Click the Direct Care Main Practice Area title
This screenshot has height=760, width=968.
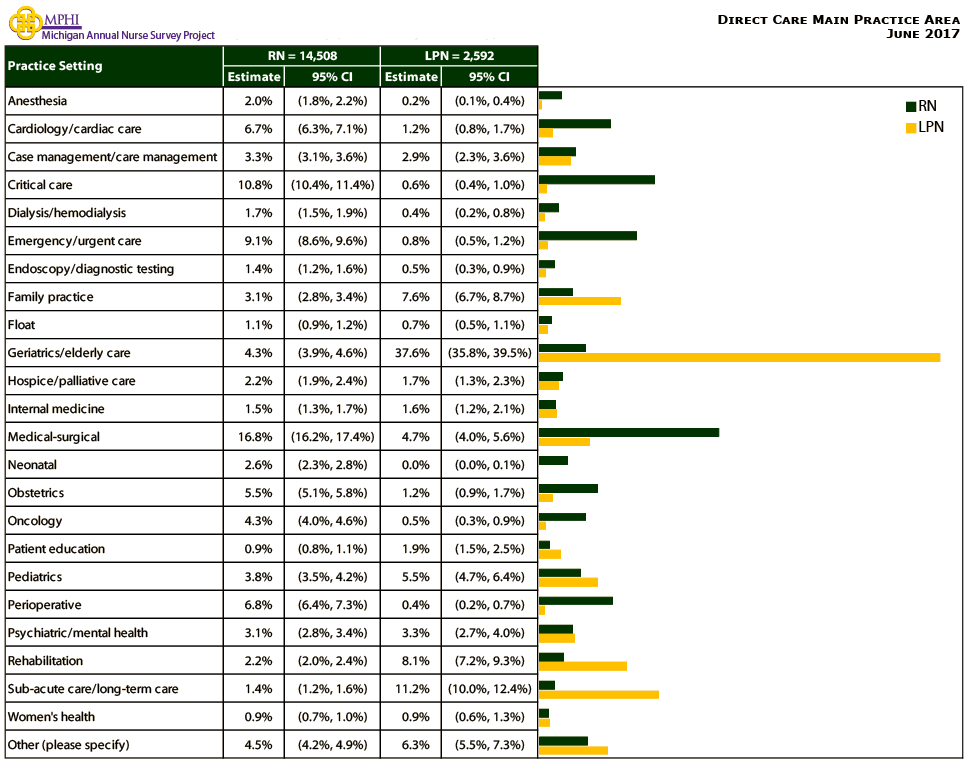point(838,20)
